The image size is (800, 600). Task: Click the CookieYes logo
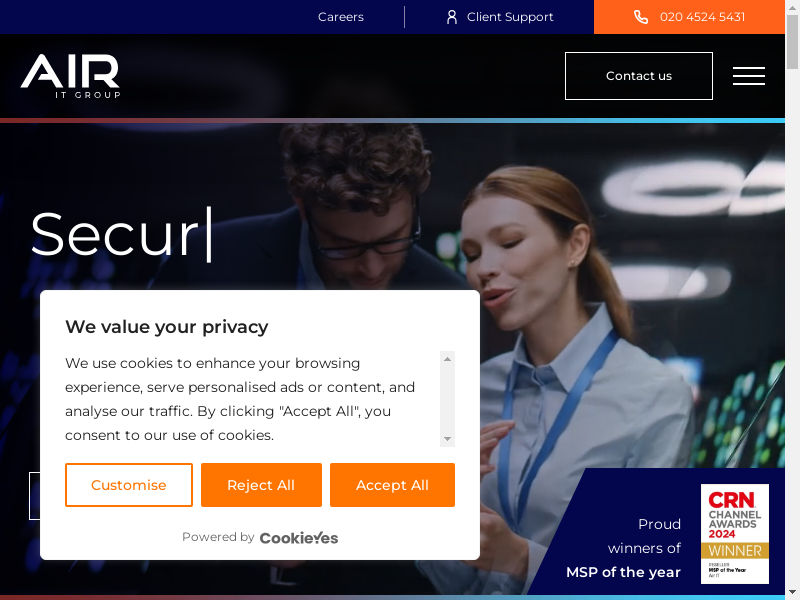298,538
